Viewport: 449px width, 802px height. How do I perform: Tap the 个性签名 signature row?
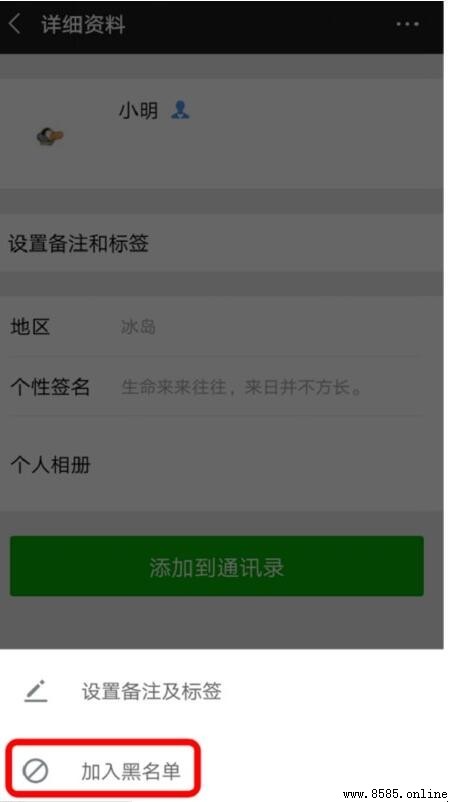pos(221,386)
